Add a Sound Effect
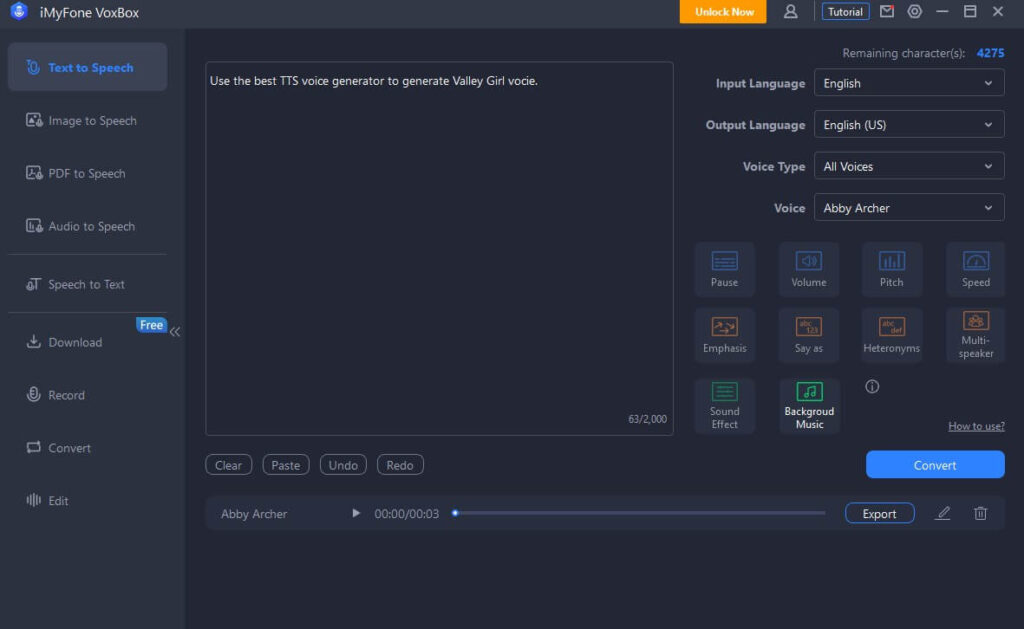Image resolution: width=1024 pixels, height=629 pixels. 724,406
